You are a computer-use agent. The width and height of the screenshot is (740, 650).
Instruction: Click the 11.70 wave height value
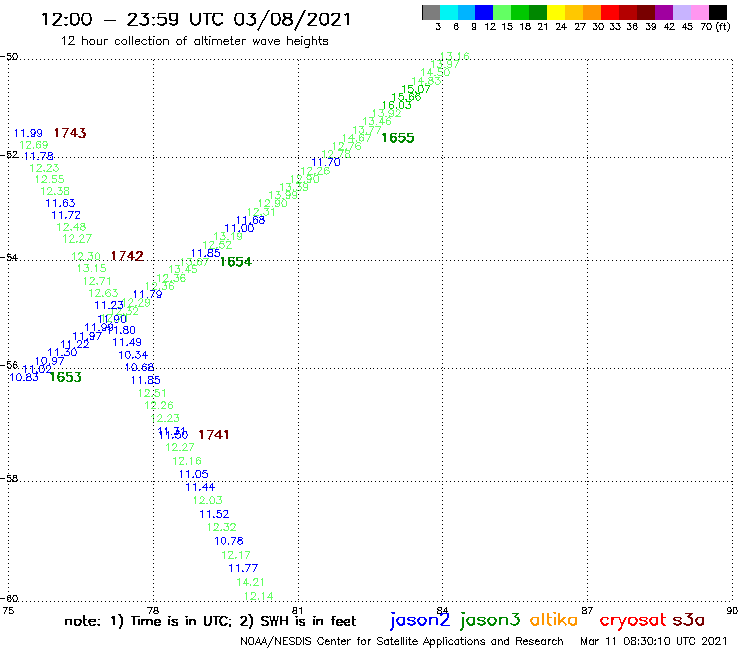coord(326,162)
